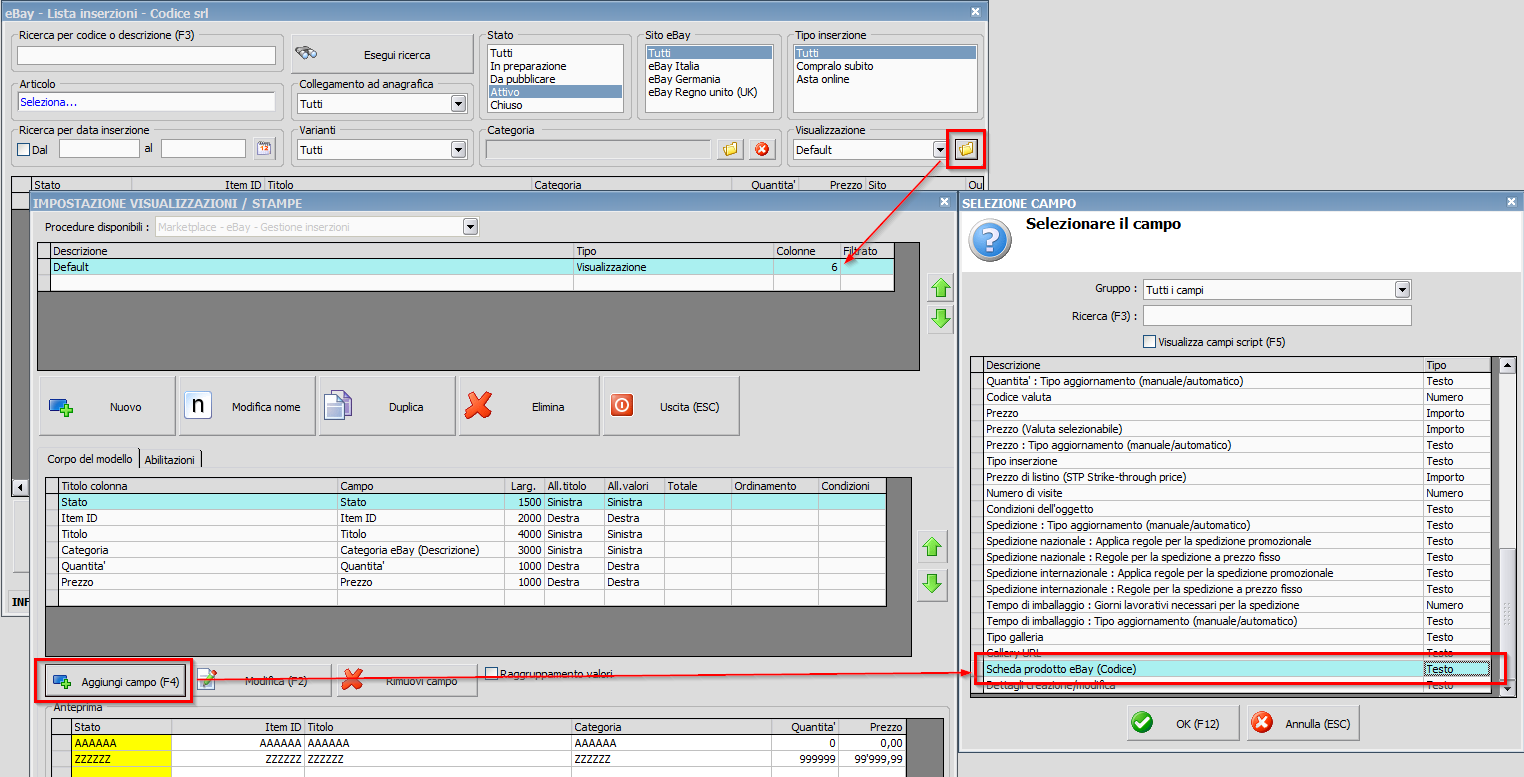Click Modifica nome button
The image size is (1524, 777).
click(x=247, y=407)
